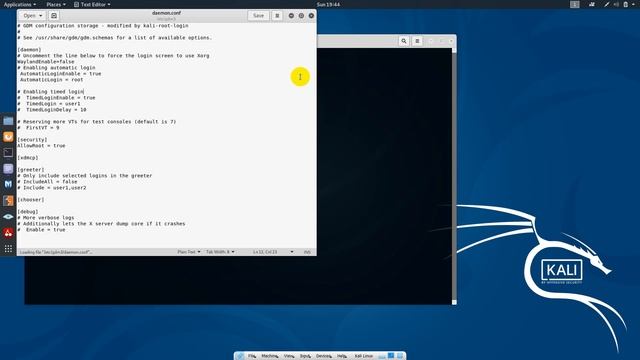Show all applications grid

[8, 249]
